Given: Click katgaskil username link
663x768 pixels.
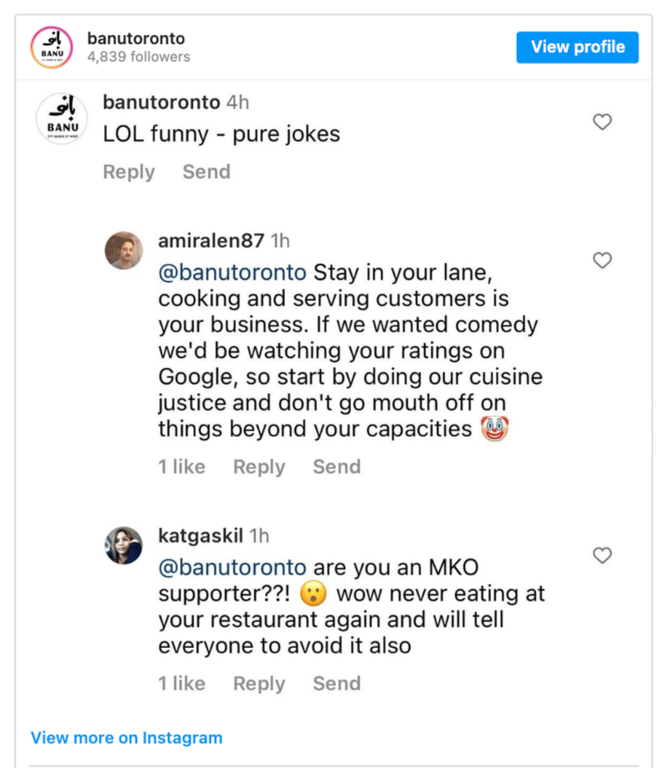Looking at the screenshot, I should point(200,536).
